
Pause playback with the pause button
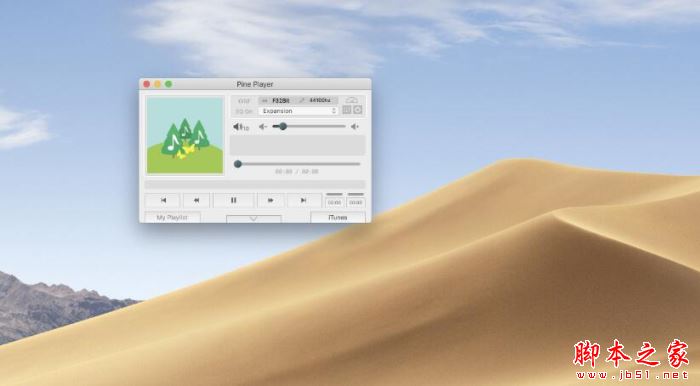tap(233, 200)
